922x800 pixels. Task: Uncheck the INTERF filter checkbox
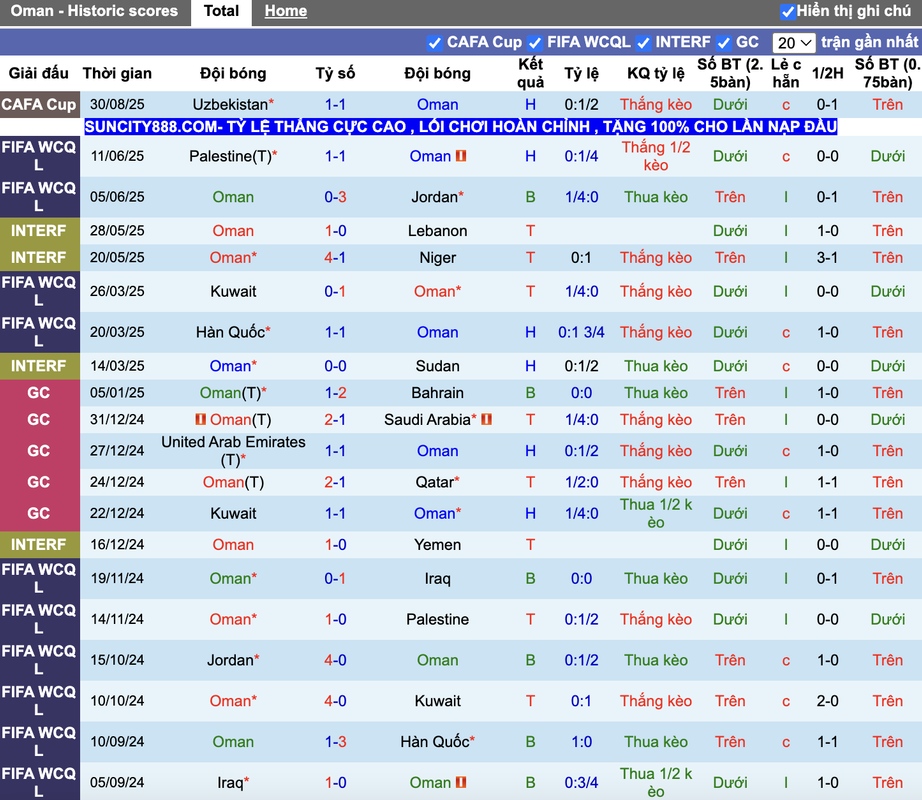[643, 43]
